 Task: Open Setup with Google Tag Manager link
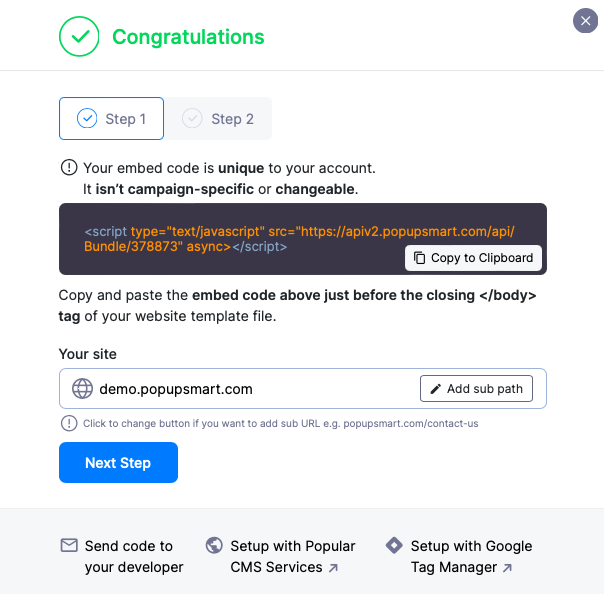[x=470, y=557]
